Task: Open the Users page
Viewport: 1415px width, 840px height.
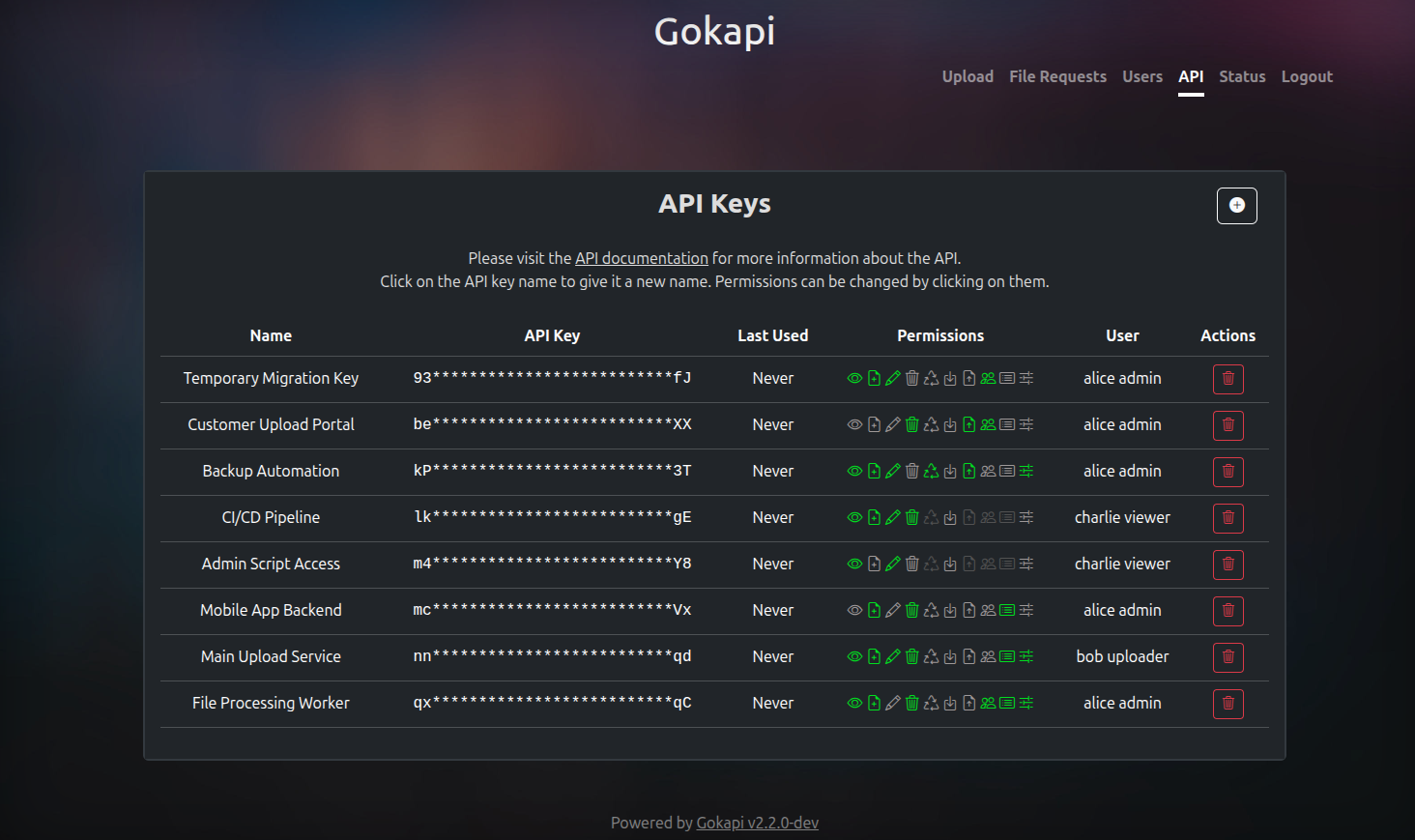Action: (x=1142, y=76)
